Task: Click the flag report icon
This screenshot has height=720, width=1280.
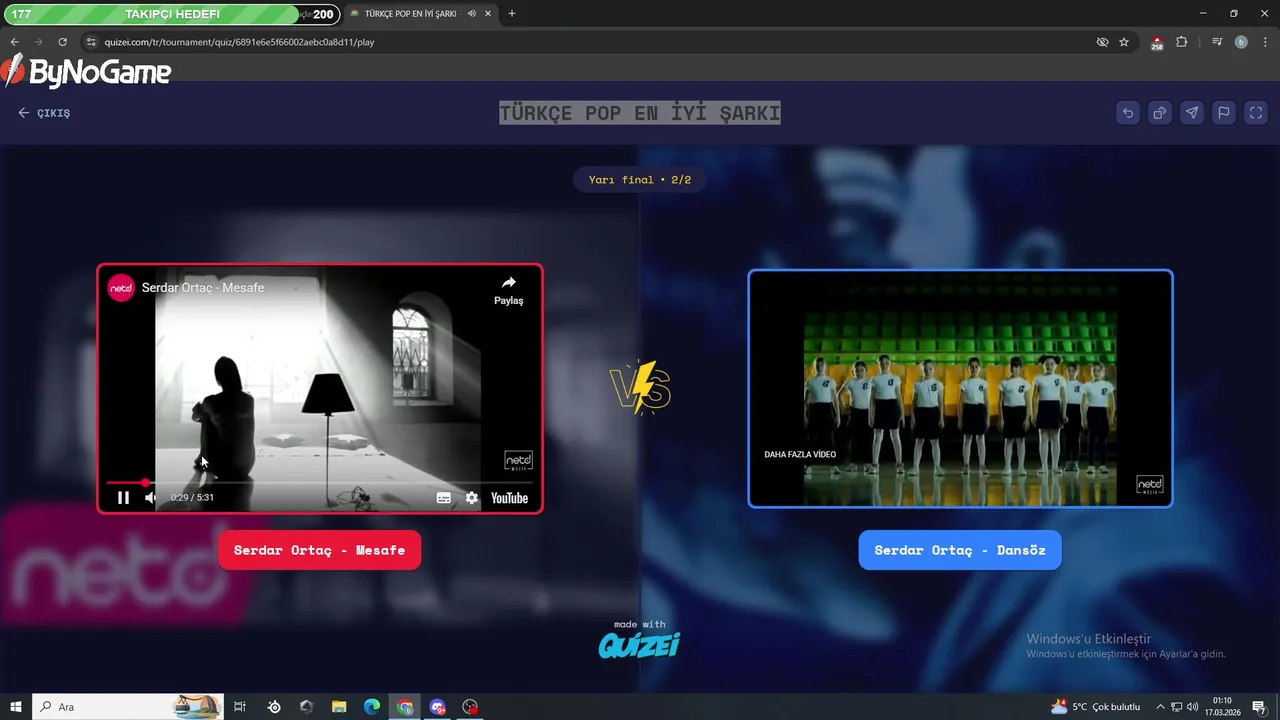Action: pos(1224,113)
